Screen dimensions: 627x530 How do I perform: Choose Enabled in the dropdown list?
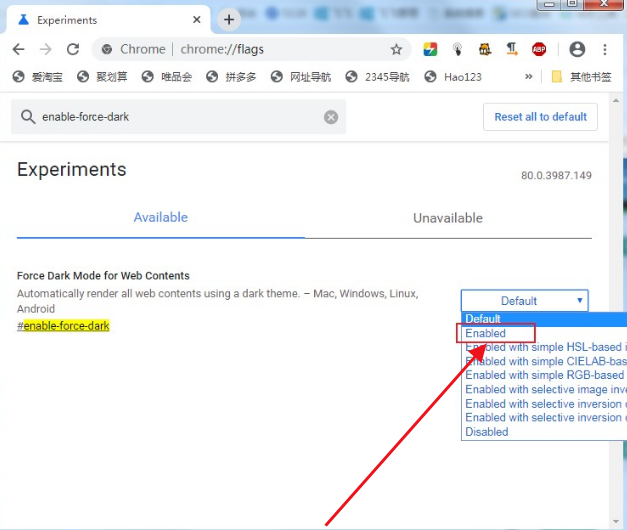(x=544, y=333)
